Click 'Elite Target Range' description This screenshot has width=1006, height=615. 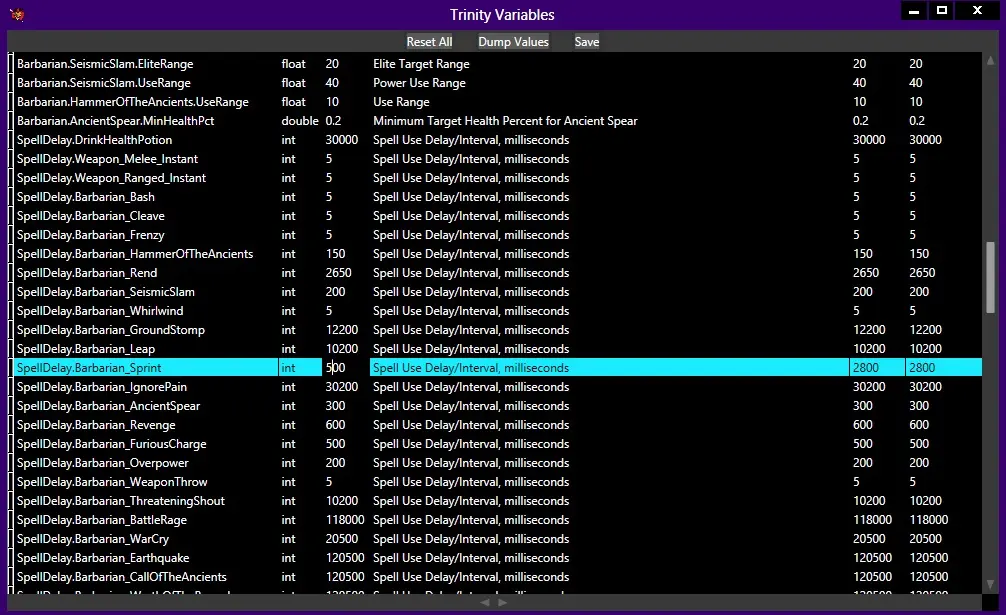click(x=421, y=63)
